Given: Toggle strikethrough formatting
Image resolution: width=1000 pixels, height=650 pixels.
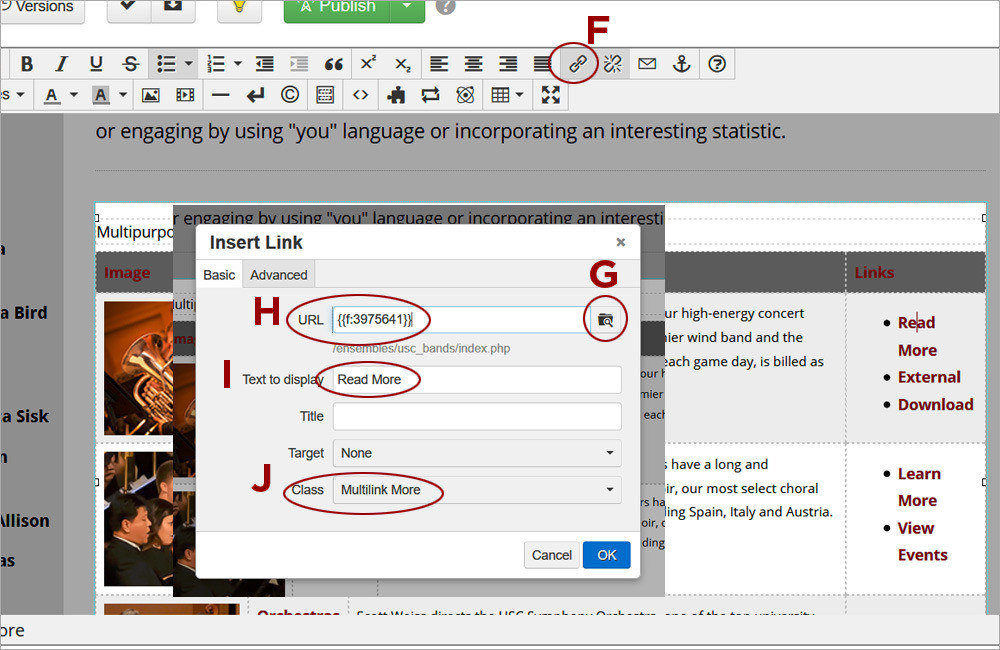Looking at the screenshot, I should coord(131,64).
